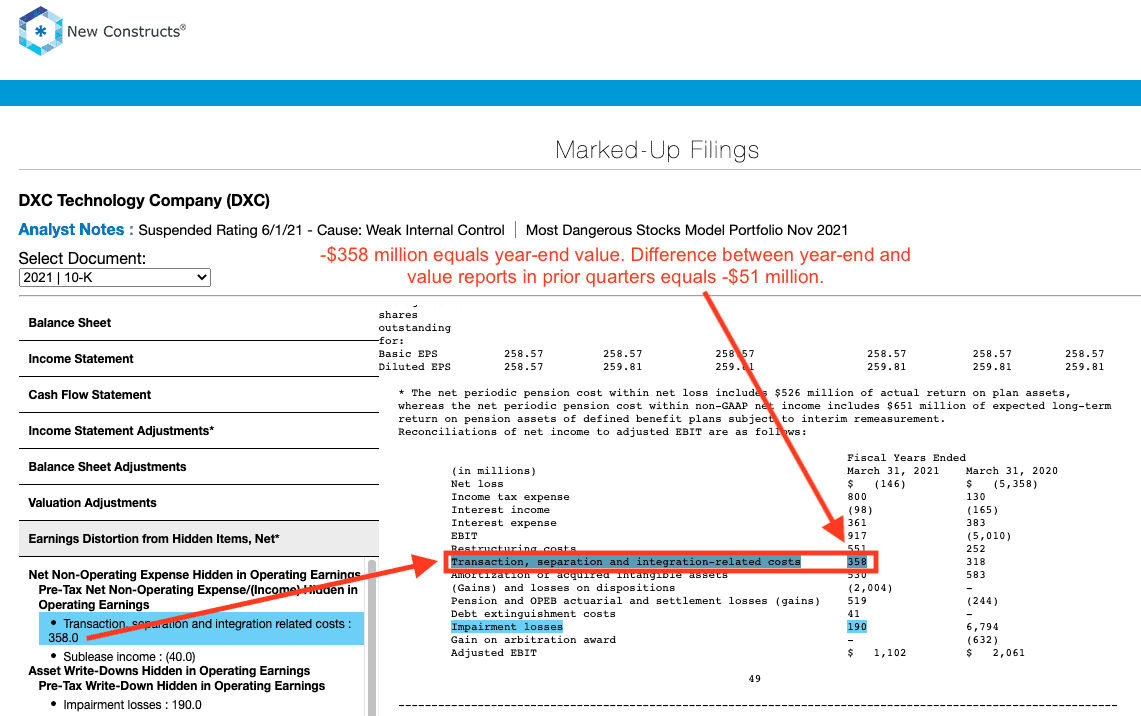Click Pre-Tax Write-Down Hidden in Operating Earnings subheading
Viewport: 1141px width, 716px height.
pos(182,686)
